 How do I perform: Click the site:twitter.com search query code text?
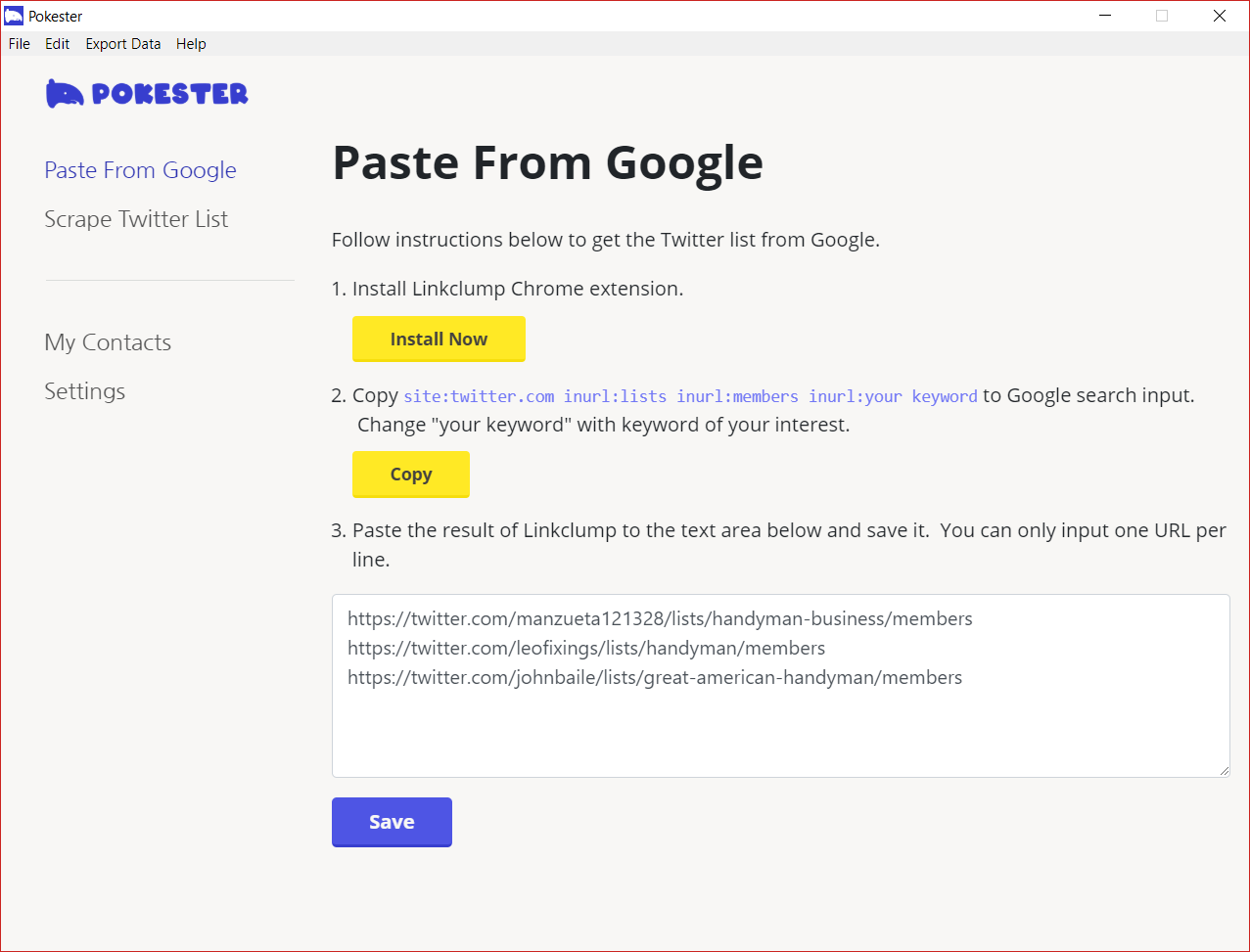pos(690,396)
